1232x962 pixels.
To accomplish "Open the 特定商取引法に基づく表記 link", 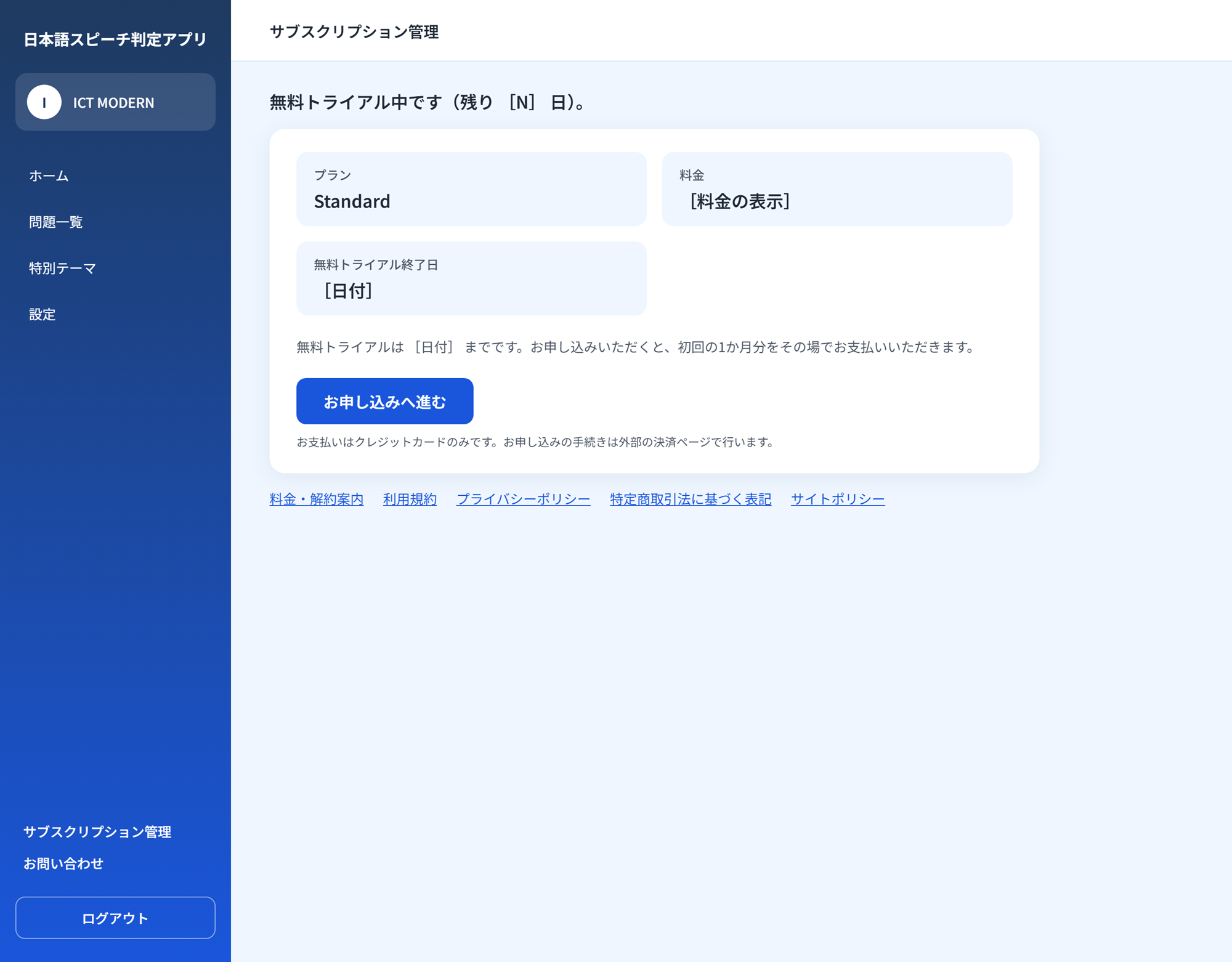I will click(691, 499).
